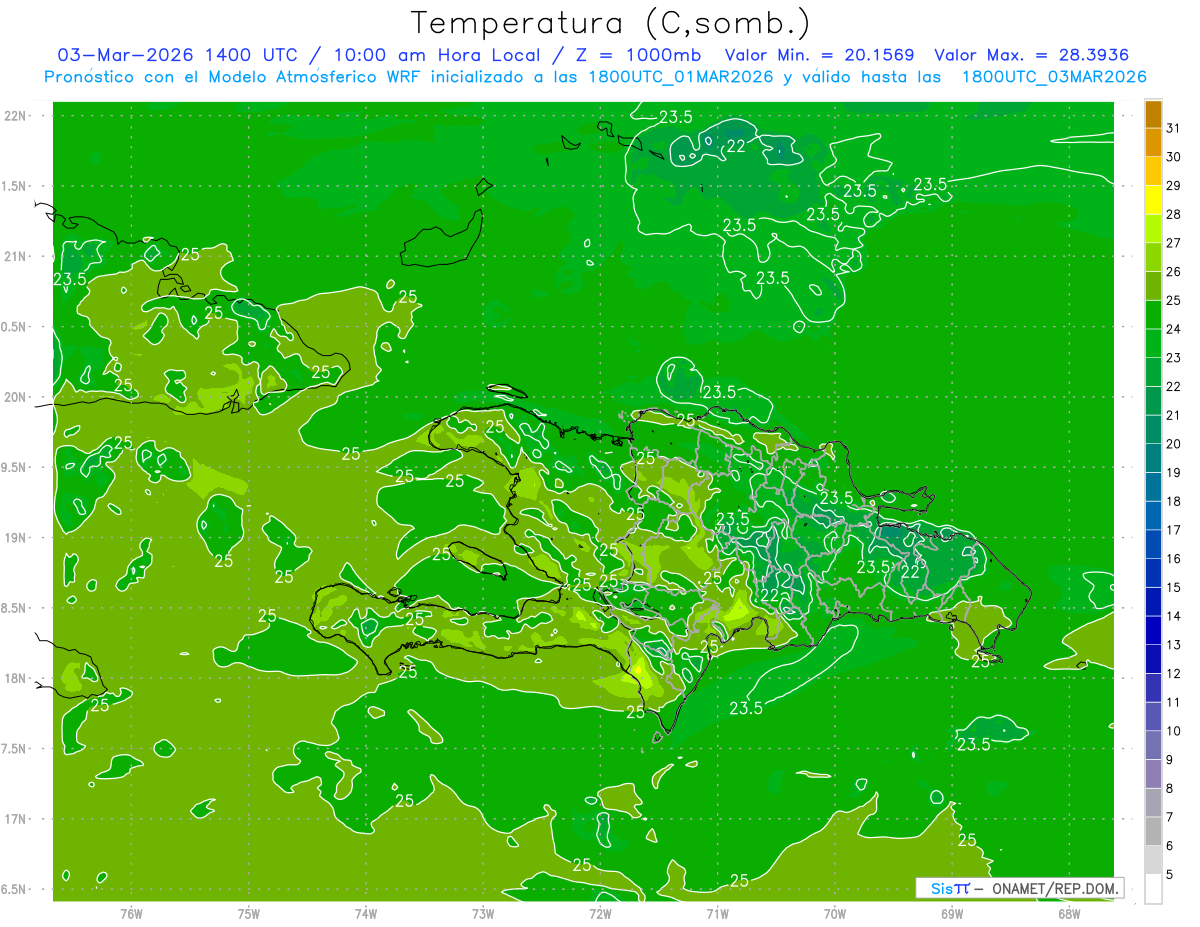Screen dimensions: 1200x927
Task: Click the '1800UTC_03MAR2026' valid-until text
Action: tap(1053, 77)
